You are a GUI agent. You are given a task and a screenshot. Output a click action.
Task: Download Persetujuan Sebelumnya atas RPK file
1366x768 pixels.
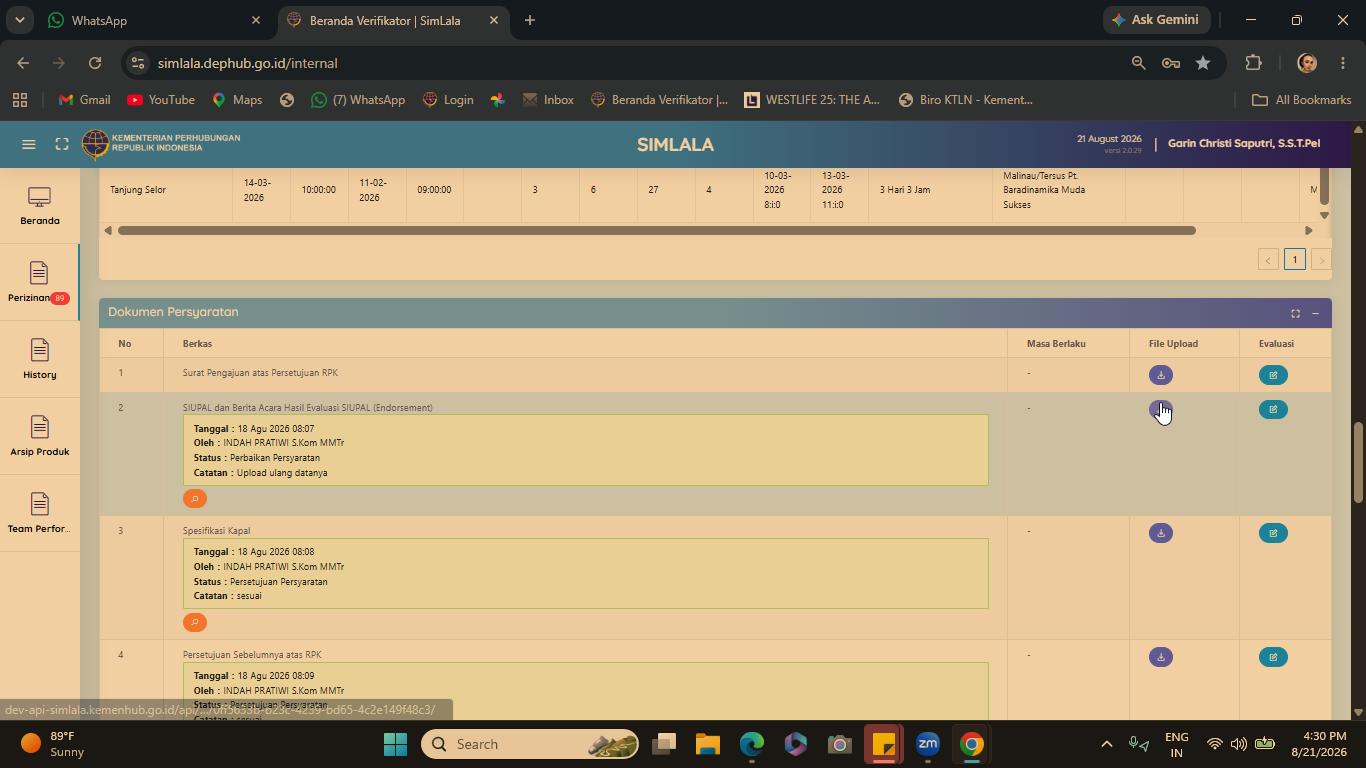click(x=1160, y=657)
